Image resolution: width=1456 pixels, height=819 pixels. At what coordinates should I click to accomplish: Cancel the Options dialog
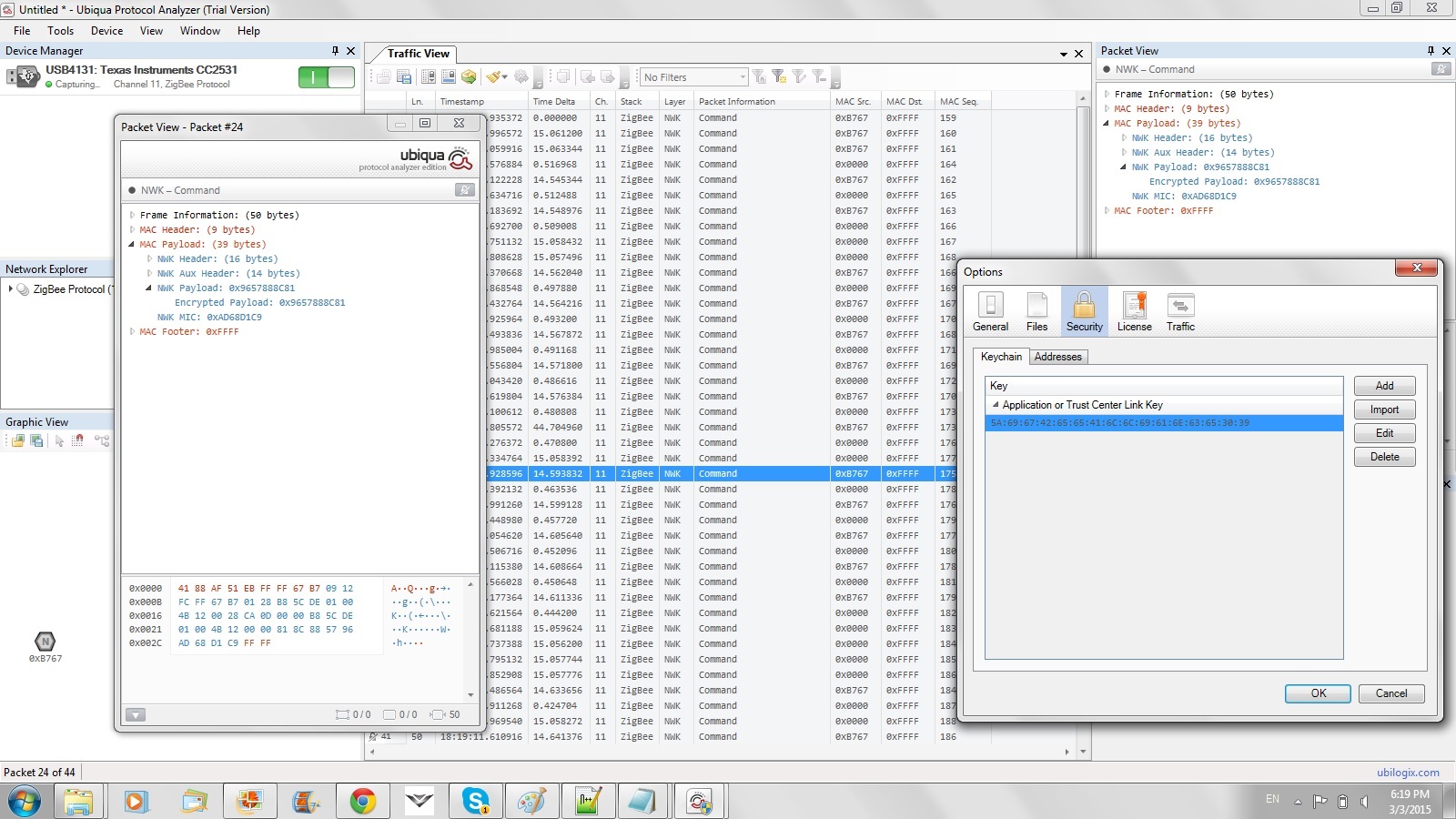[1390, 693]
